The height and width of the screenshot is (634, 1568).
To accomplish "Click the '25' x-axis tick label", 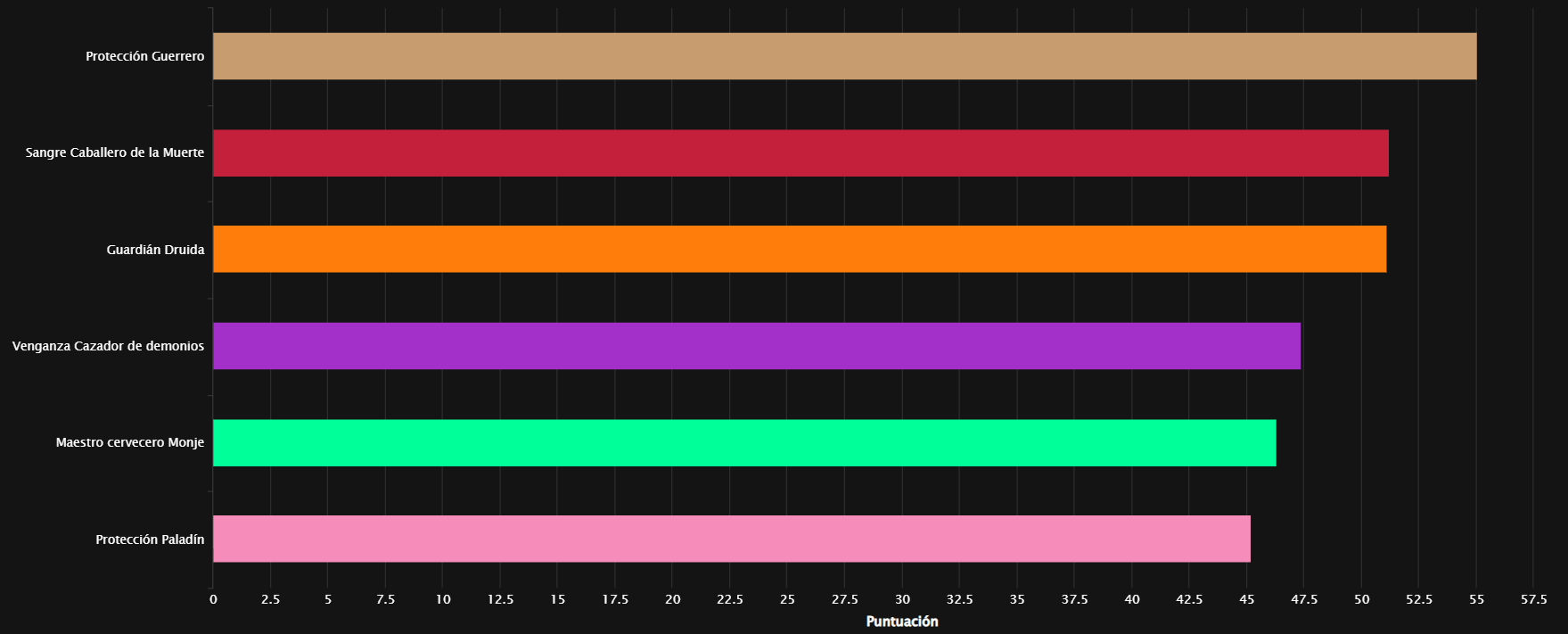I will point(787,599).
